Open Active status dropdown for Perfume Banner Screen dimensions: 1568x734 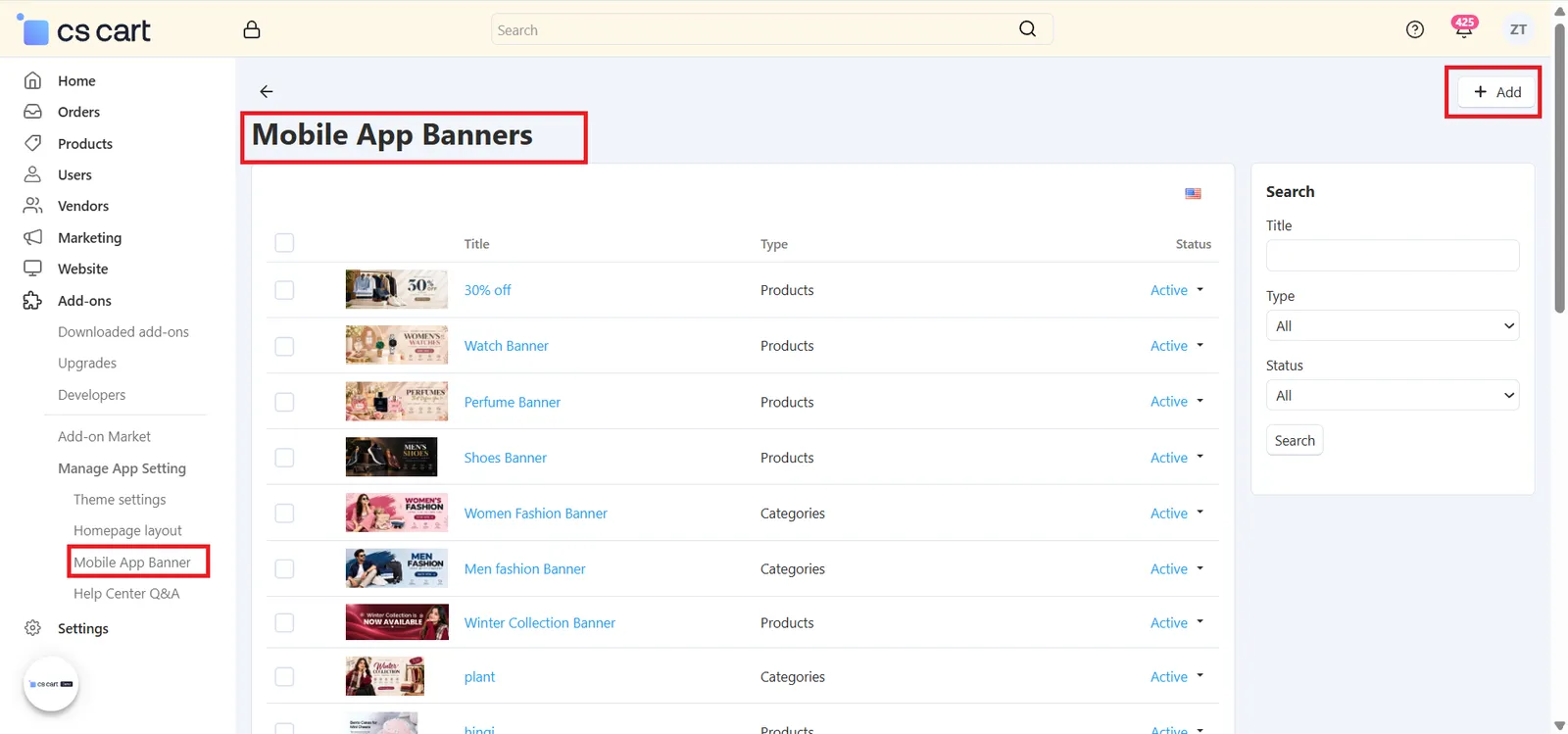[x=1177, y=402]
